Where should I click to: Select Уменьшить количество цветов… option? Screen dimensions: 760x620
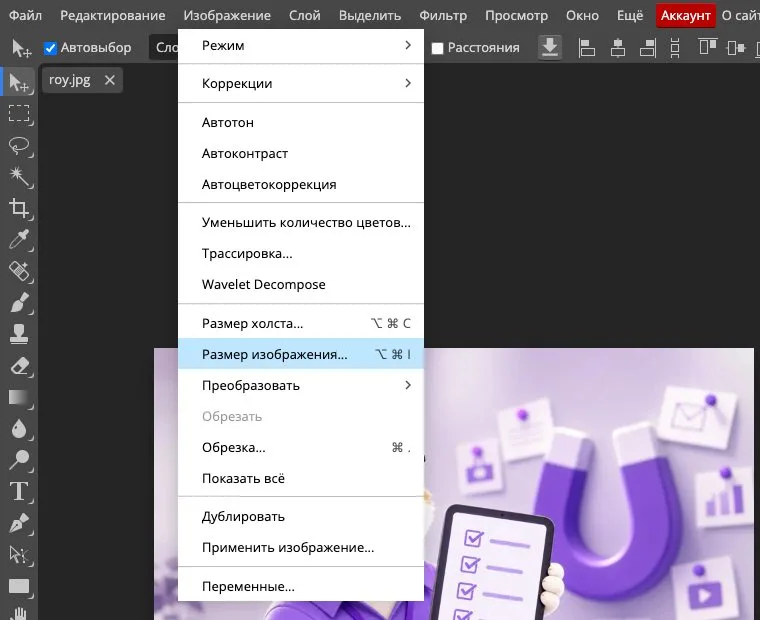(x=301, y=223)
